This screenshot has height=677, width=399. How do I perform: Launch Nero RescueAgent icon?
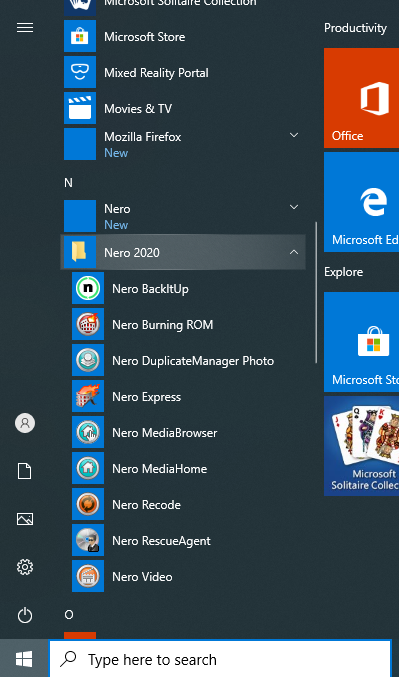[88, 540]
